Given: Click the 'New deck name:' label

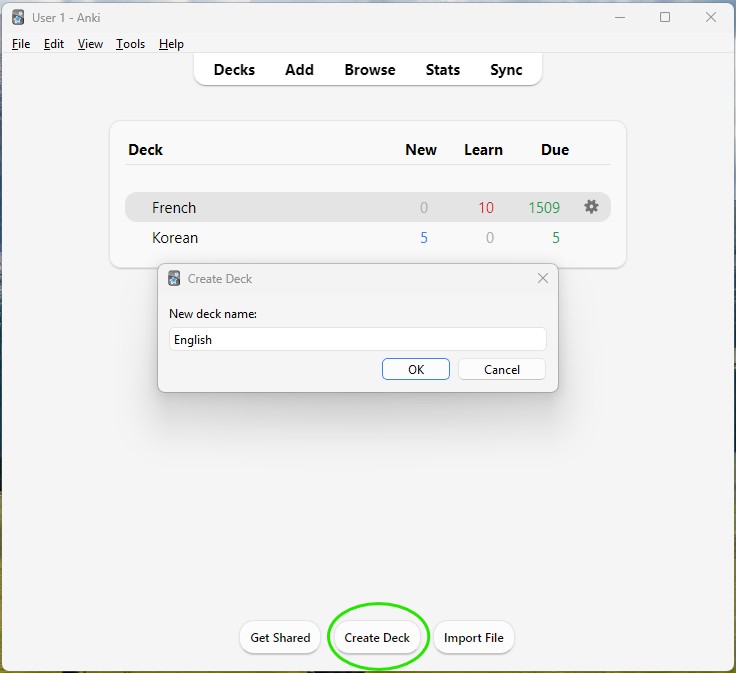Looking at the screenshot, I should [213, 314].
